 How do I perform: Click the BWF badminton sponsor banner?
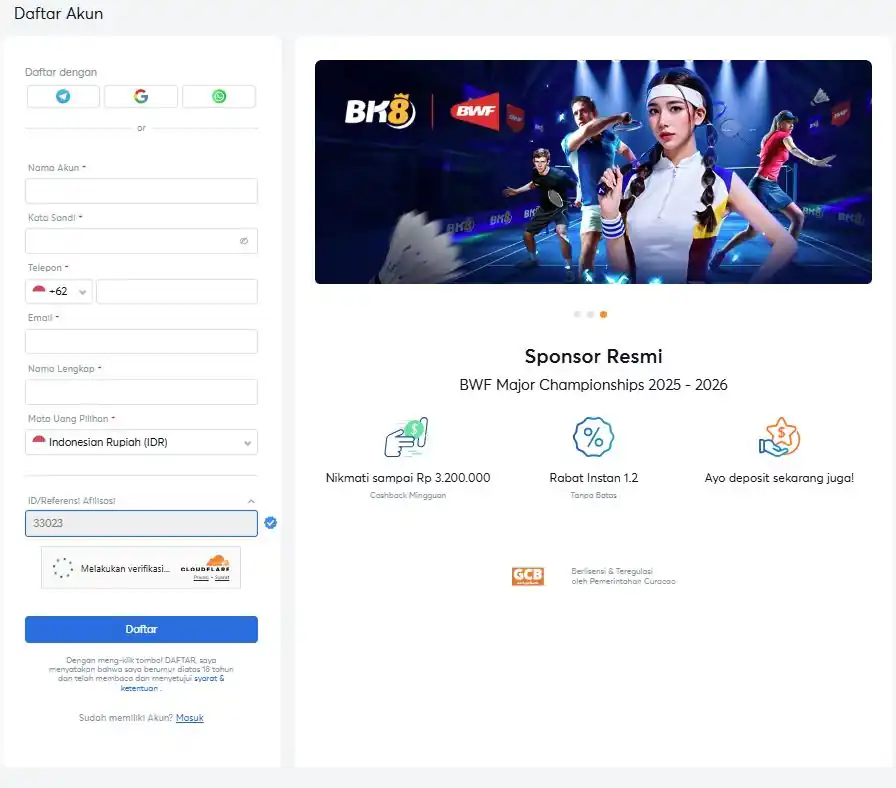tap(593, 172)
